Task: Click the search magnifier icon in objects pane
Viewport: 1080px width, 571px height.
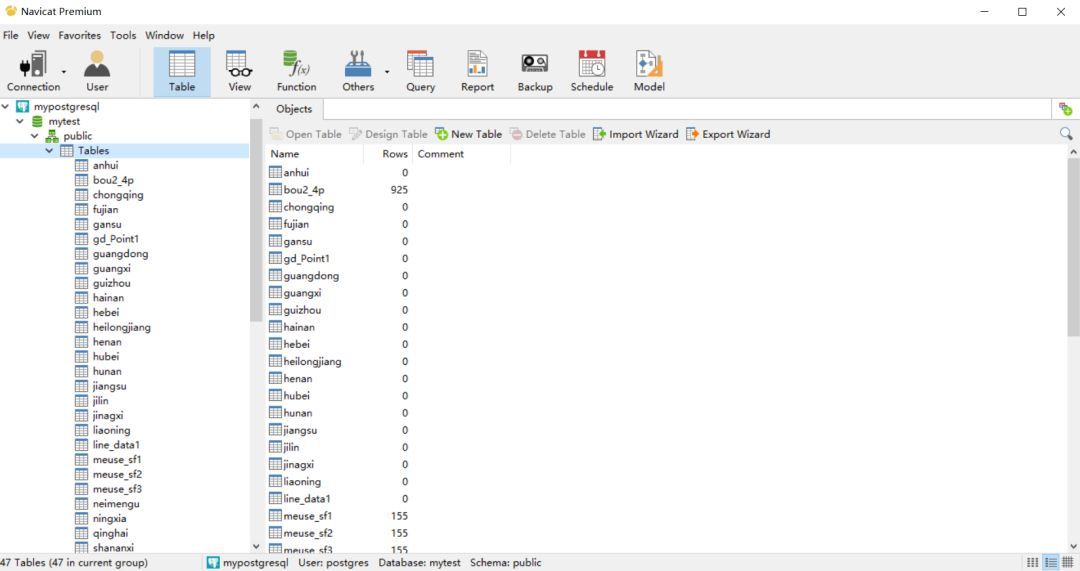Action: (1066, 134)
